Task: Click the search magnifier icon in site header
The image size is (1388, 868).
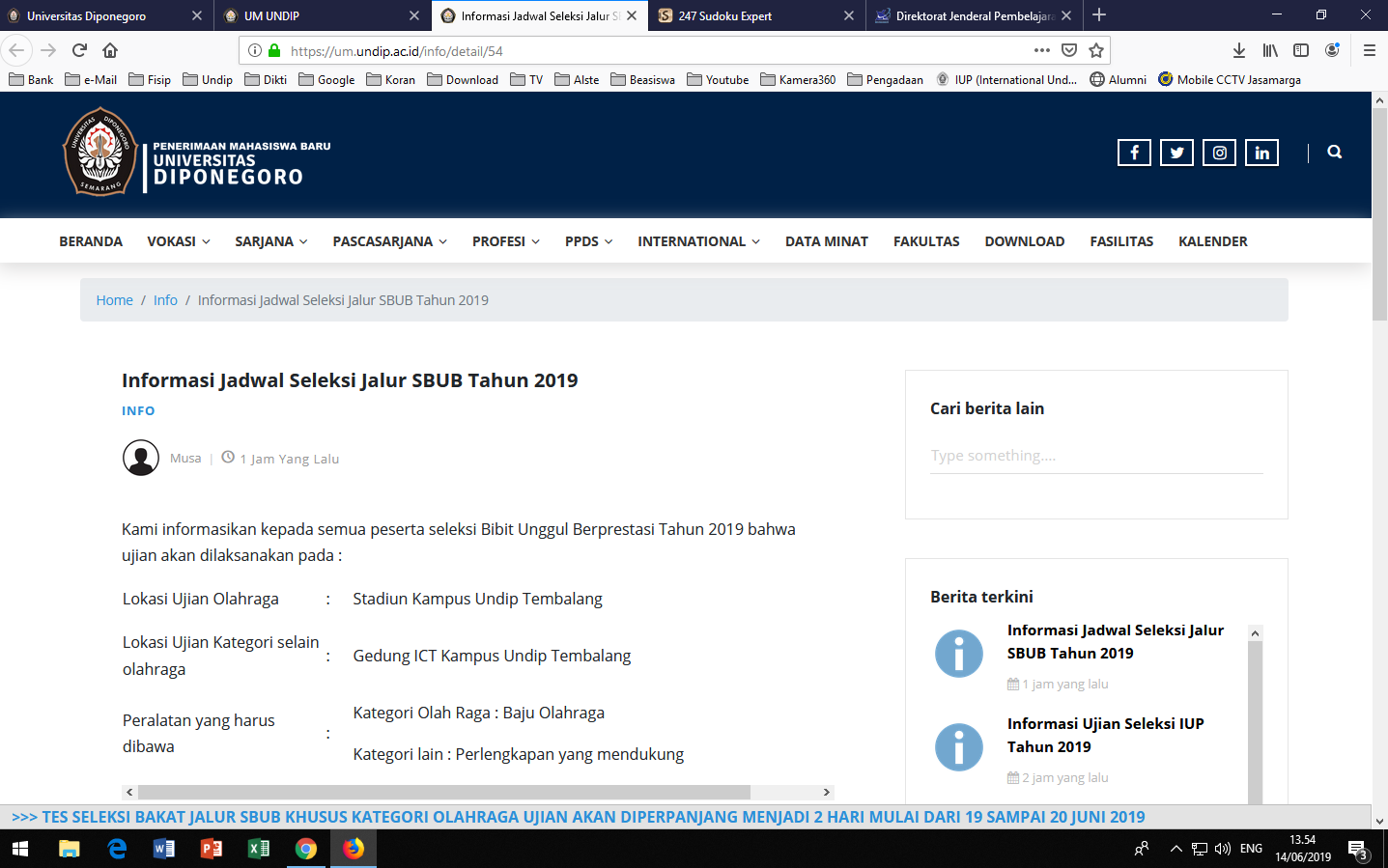Action: click(x=1335, y=152)
